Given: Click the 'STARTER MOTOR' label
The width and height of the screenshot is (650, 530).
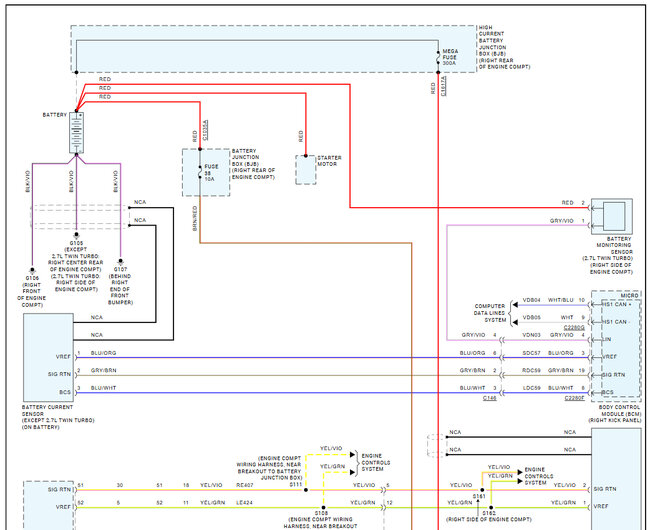Looking at the screenshot, I should pos(329,161).
